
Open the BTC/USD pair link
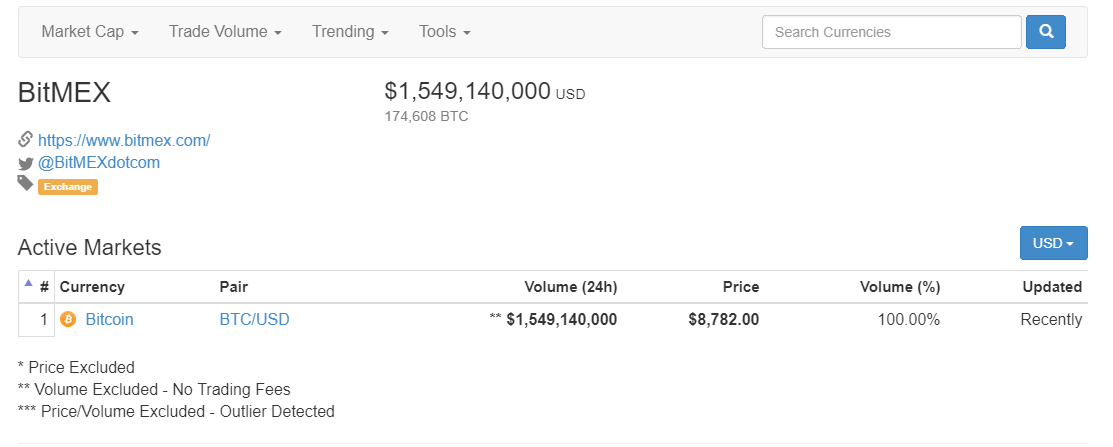(255, 320)
